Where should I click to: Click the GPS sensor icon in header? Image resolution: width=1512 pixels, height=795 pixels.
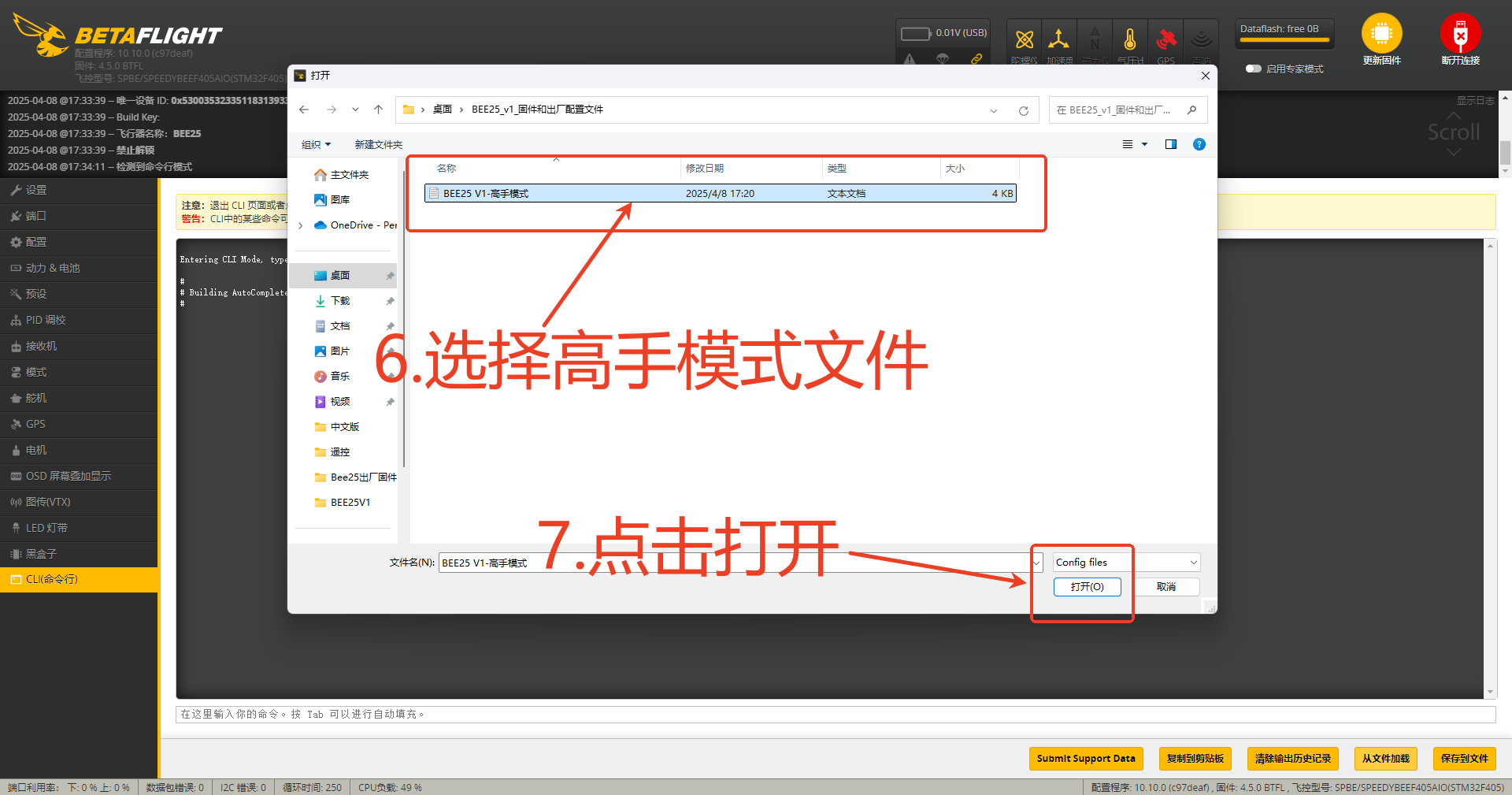point(1165,39)
